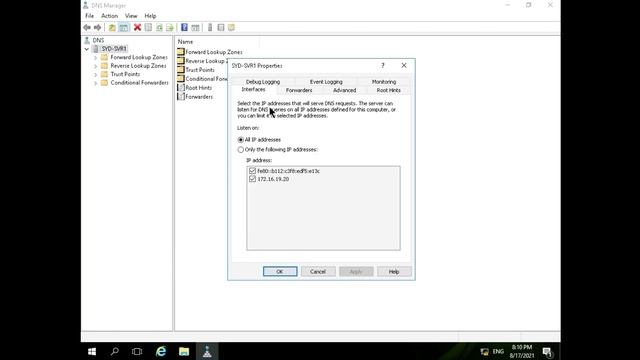
Task: Click the Back arrow in DNS Manager toolbar
Action: click(87, 27)
